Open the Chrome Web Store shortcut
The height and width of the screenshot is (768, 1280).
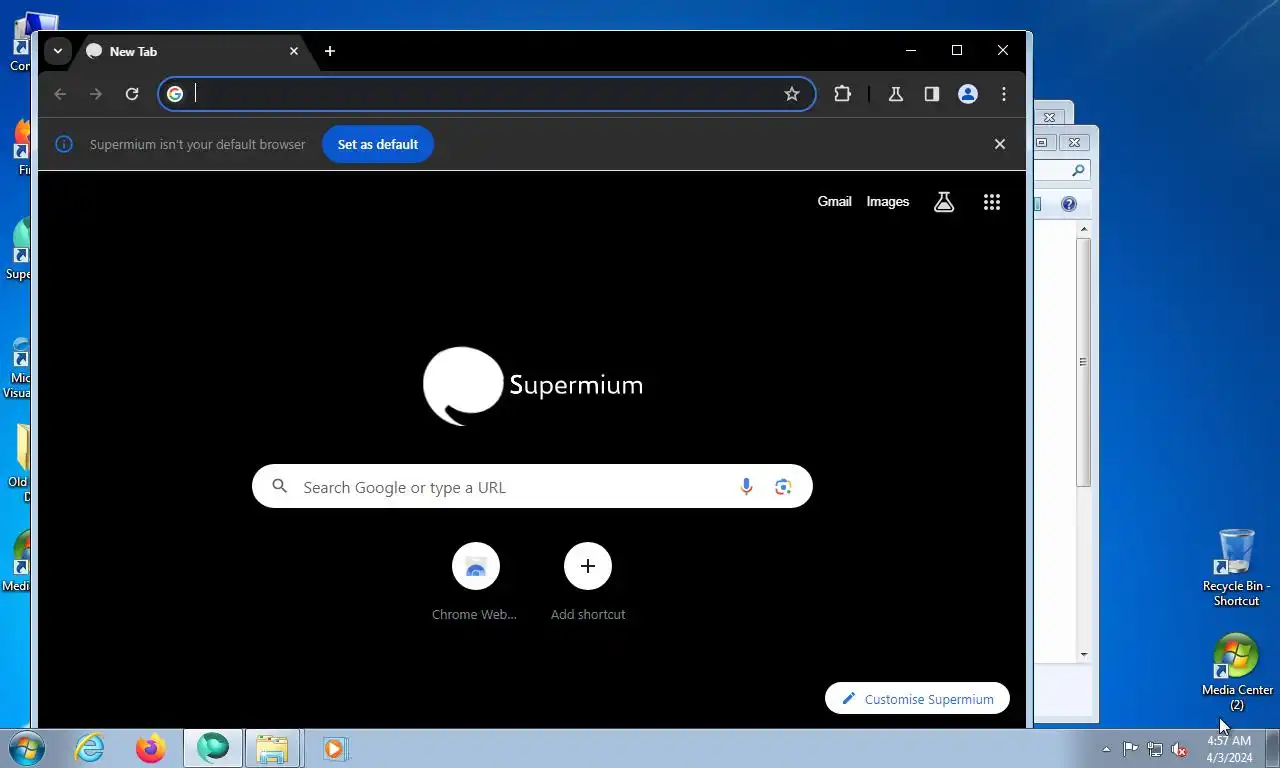pyautogui.click(x=475, y=582)
